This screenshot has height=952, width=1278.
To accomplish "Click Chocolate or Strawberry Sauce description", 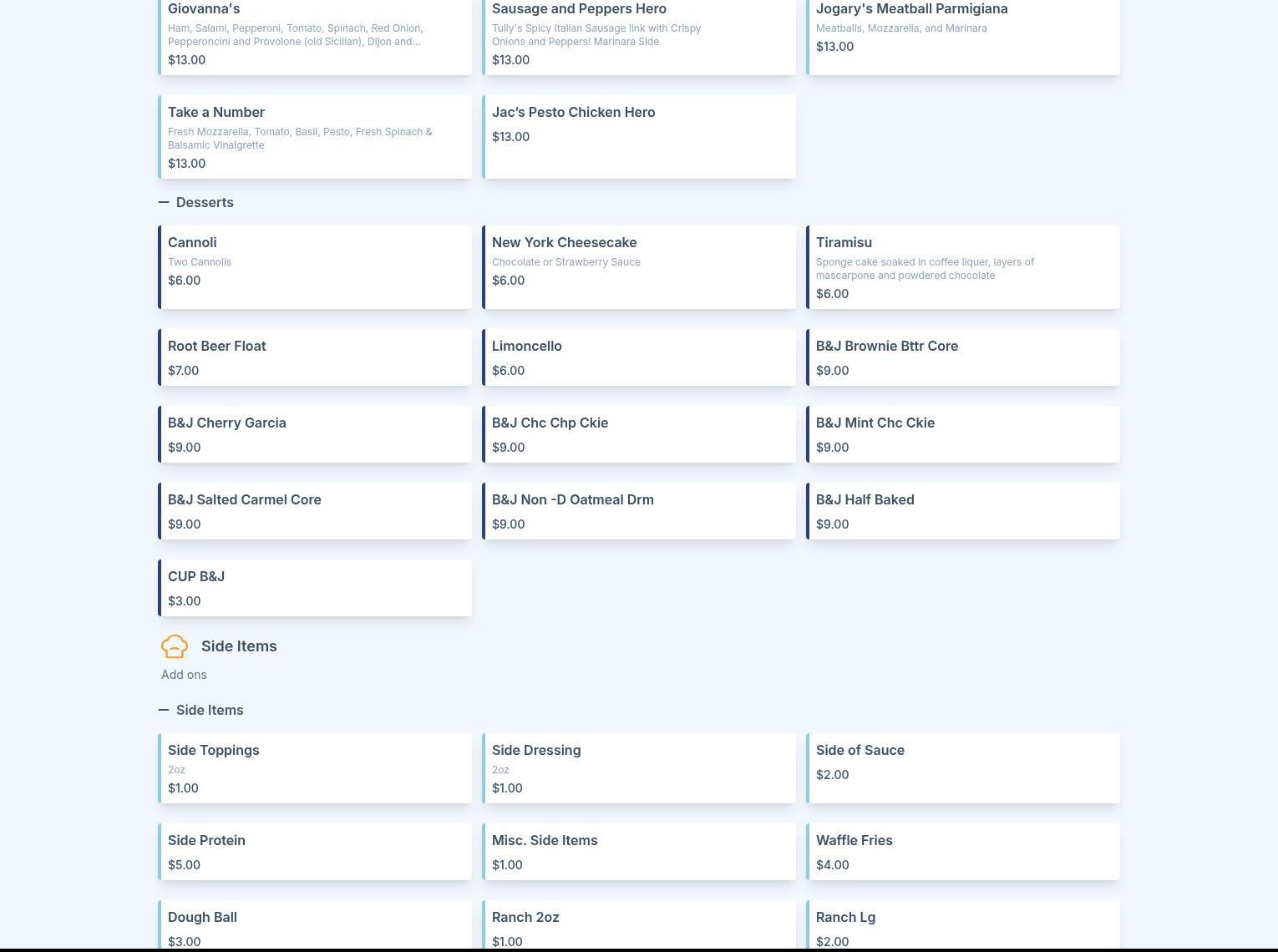I will 566,262.
